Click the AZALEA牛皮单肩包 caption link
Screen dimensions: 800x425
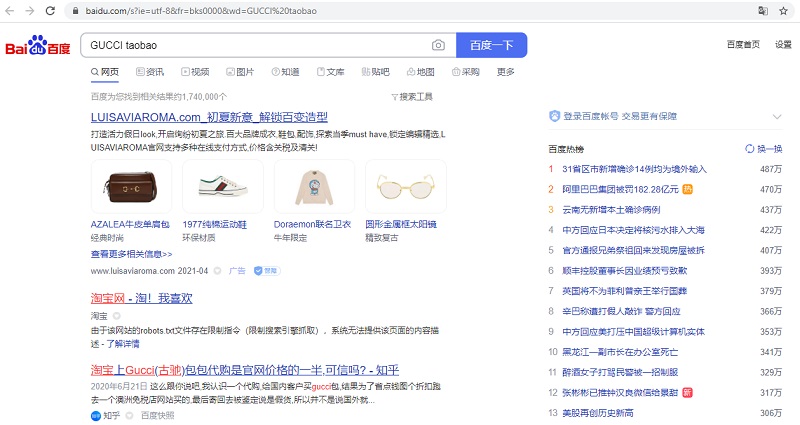coord(130,224)
